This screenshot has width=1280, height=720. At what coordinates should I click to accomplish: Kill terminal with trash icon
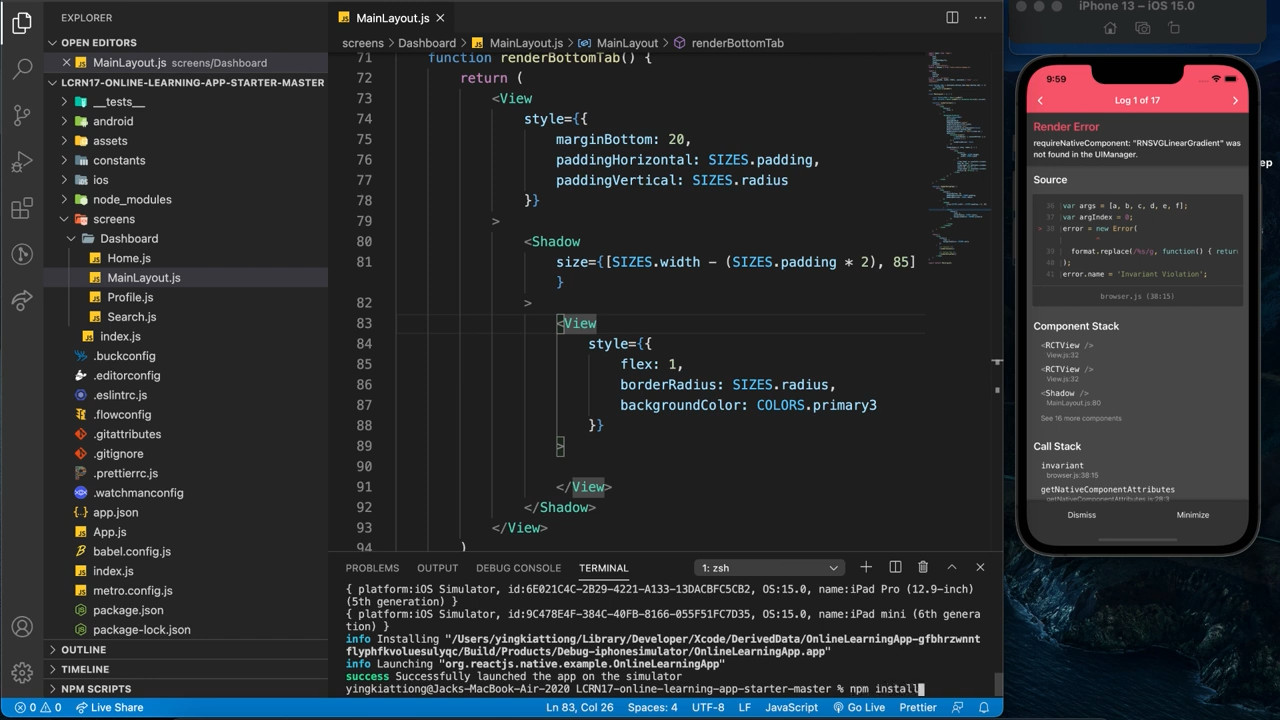point(923,567)
